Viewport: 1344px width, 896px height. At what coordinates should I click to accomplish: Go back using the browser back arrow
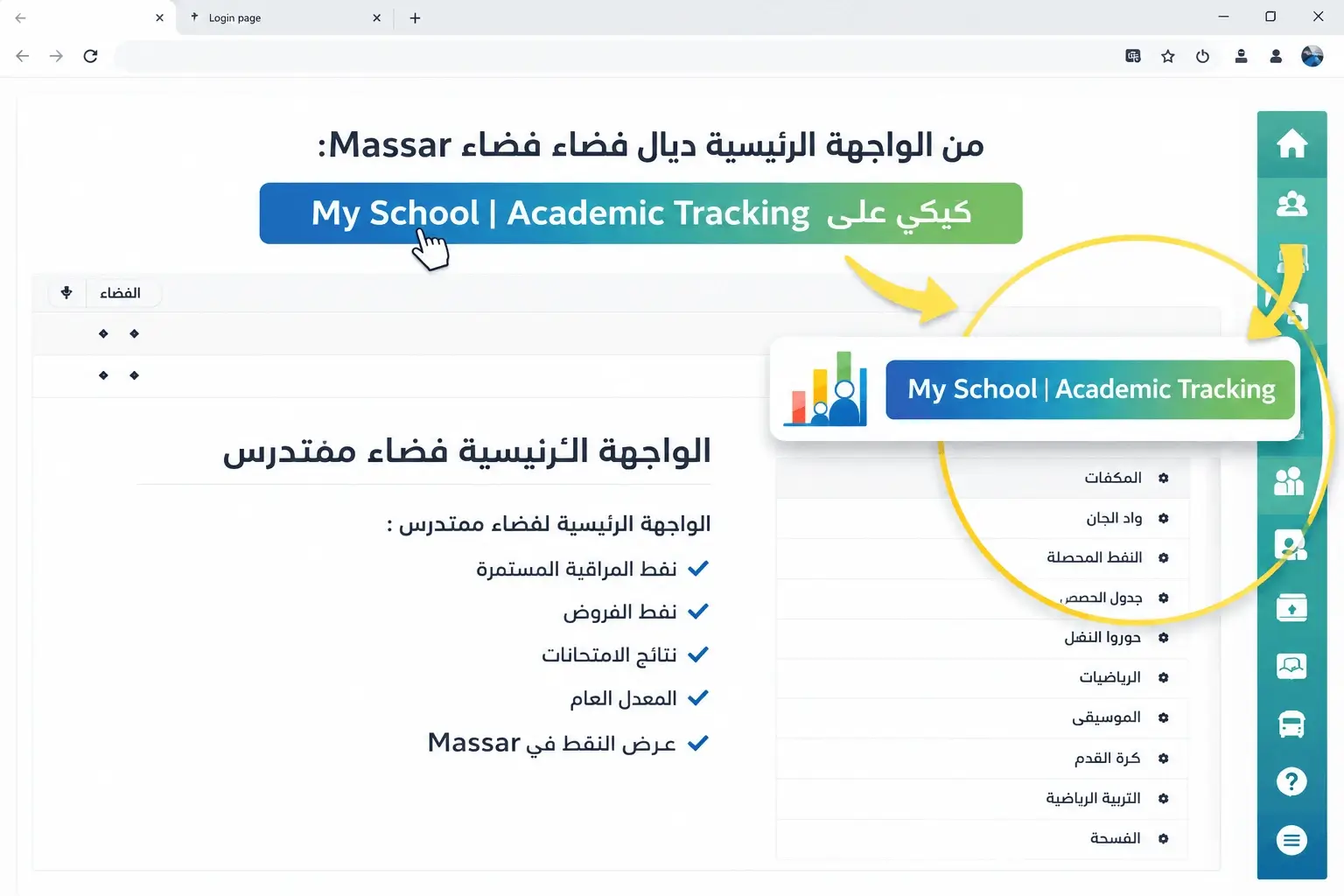click(23, 56)
